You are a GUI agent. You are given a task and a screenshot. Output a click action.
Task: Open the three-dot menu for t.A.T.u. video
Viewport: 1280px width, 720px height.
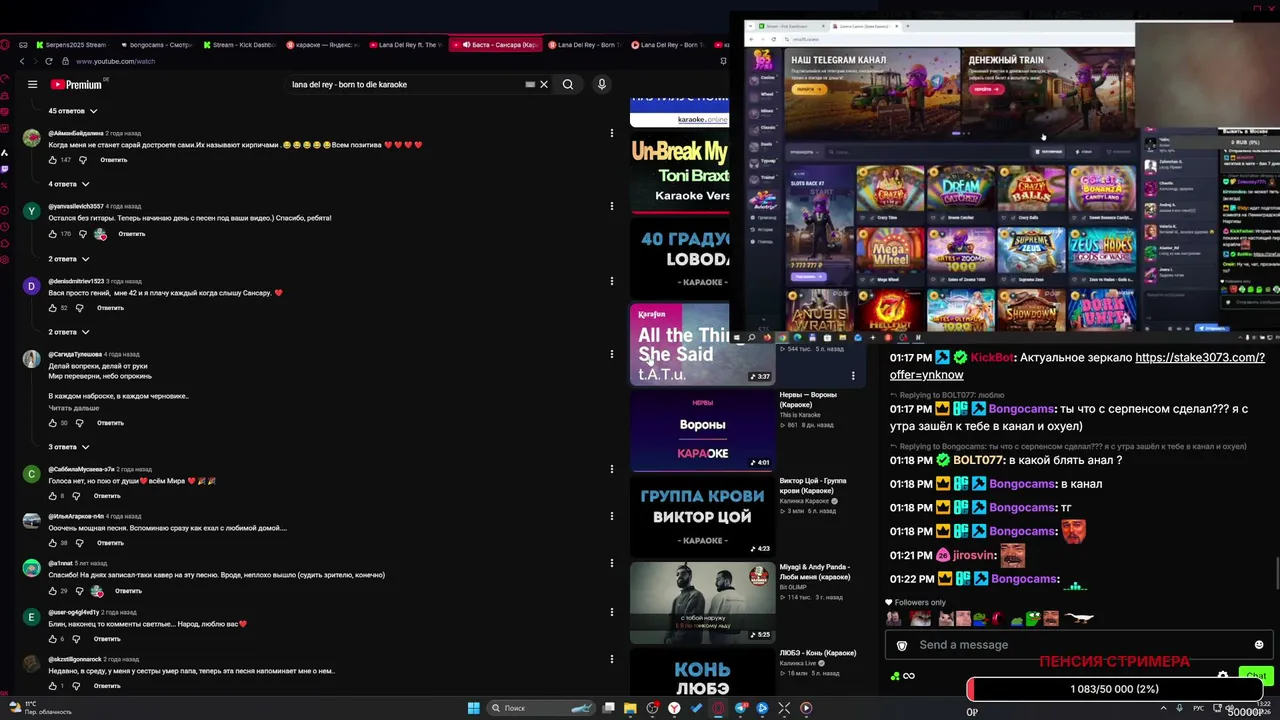click(x=853, y=376)
